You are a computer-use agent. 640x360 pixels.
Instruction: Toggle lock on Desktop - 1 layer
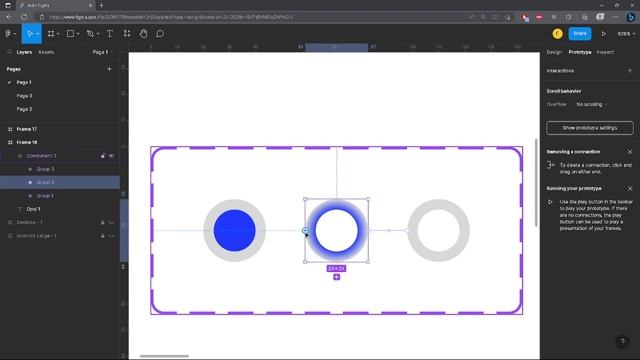pos(103,222)
